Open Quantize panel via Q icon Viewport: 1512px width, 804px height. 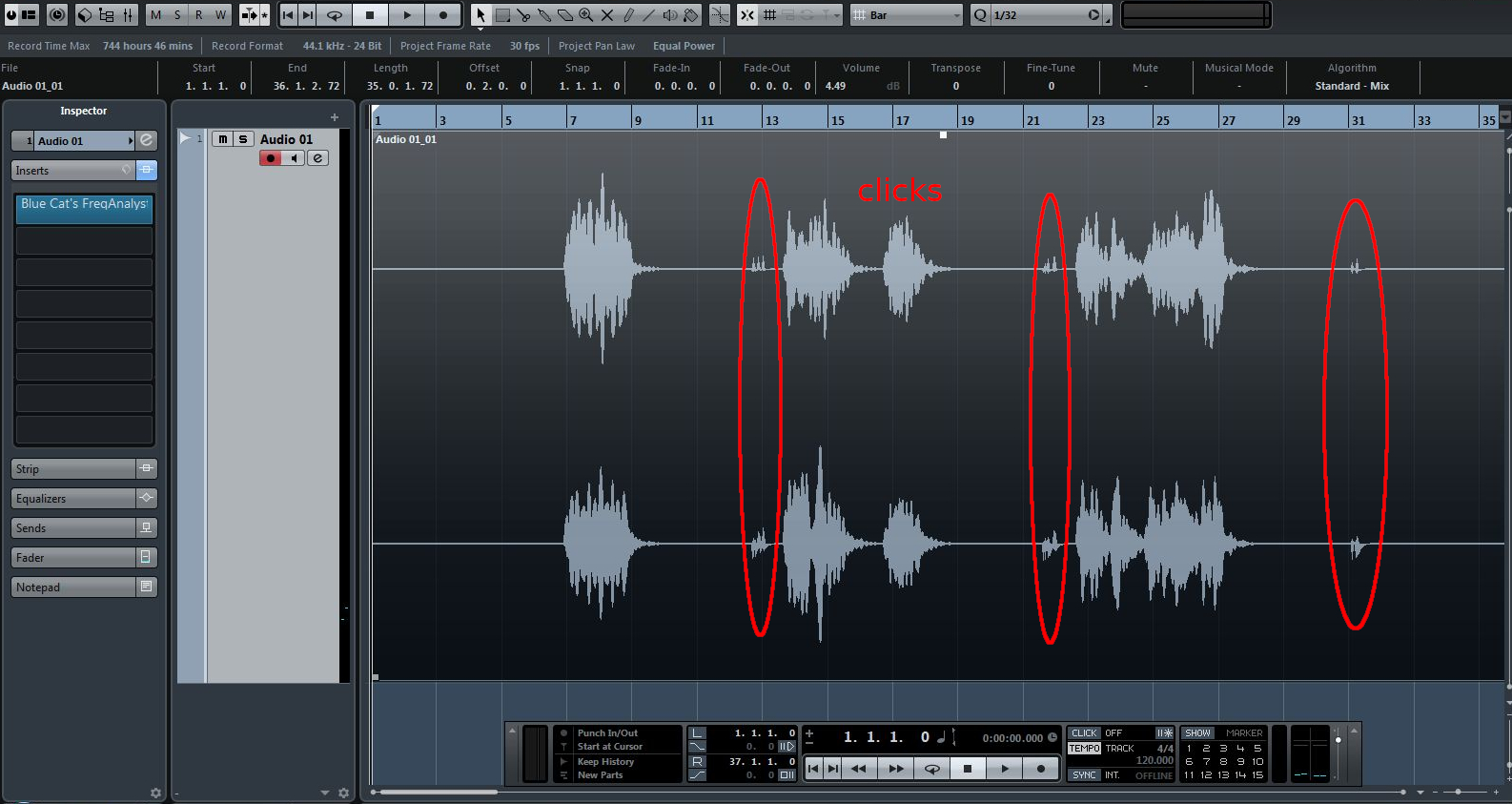tap(980, 15)
